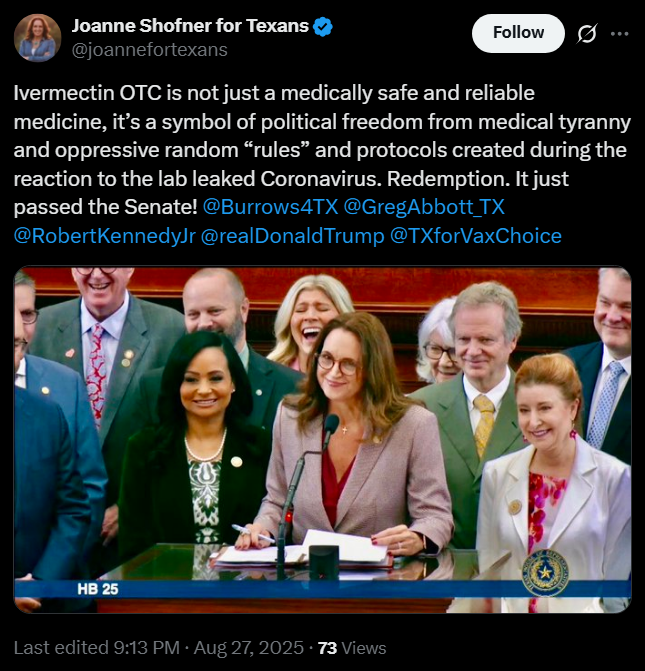Viewport: 645px width, 671px height.
Task: Open the @Burrows4TX mention
Action: click(270, 207)
